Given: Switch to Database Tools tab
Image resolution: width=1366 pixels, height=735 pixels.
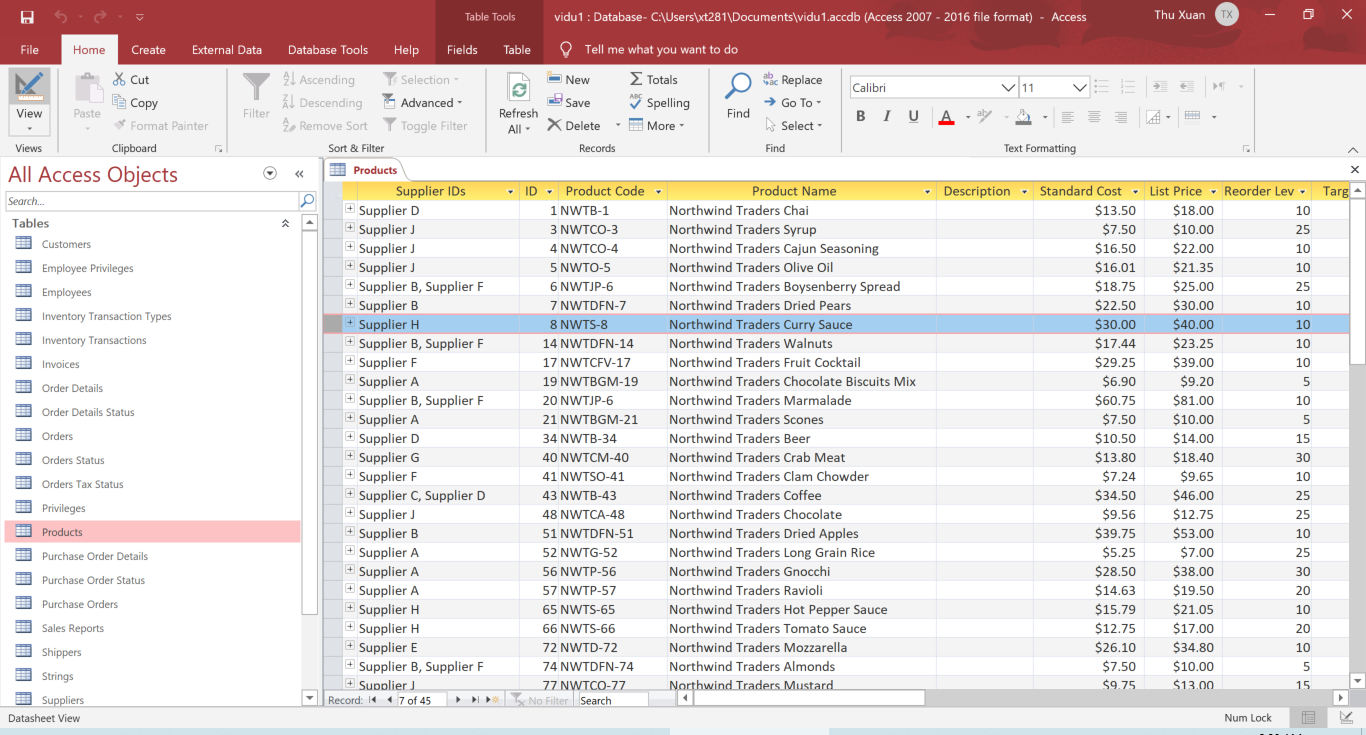Looking at the screenshot, I should click(x=328, y=50).
